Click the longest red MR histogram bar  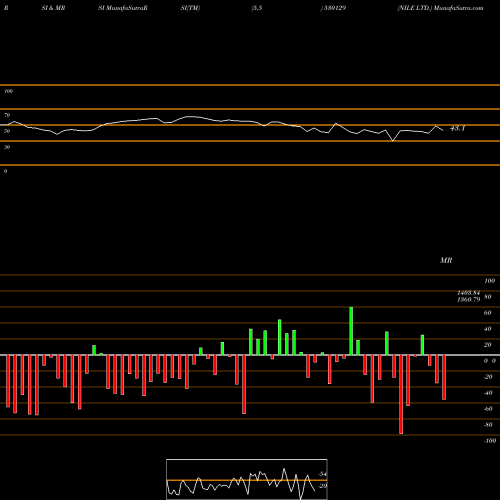(401, 394)
